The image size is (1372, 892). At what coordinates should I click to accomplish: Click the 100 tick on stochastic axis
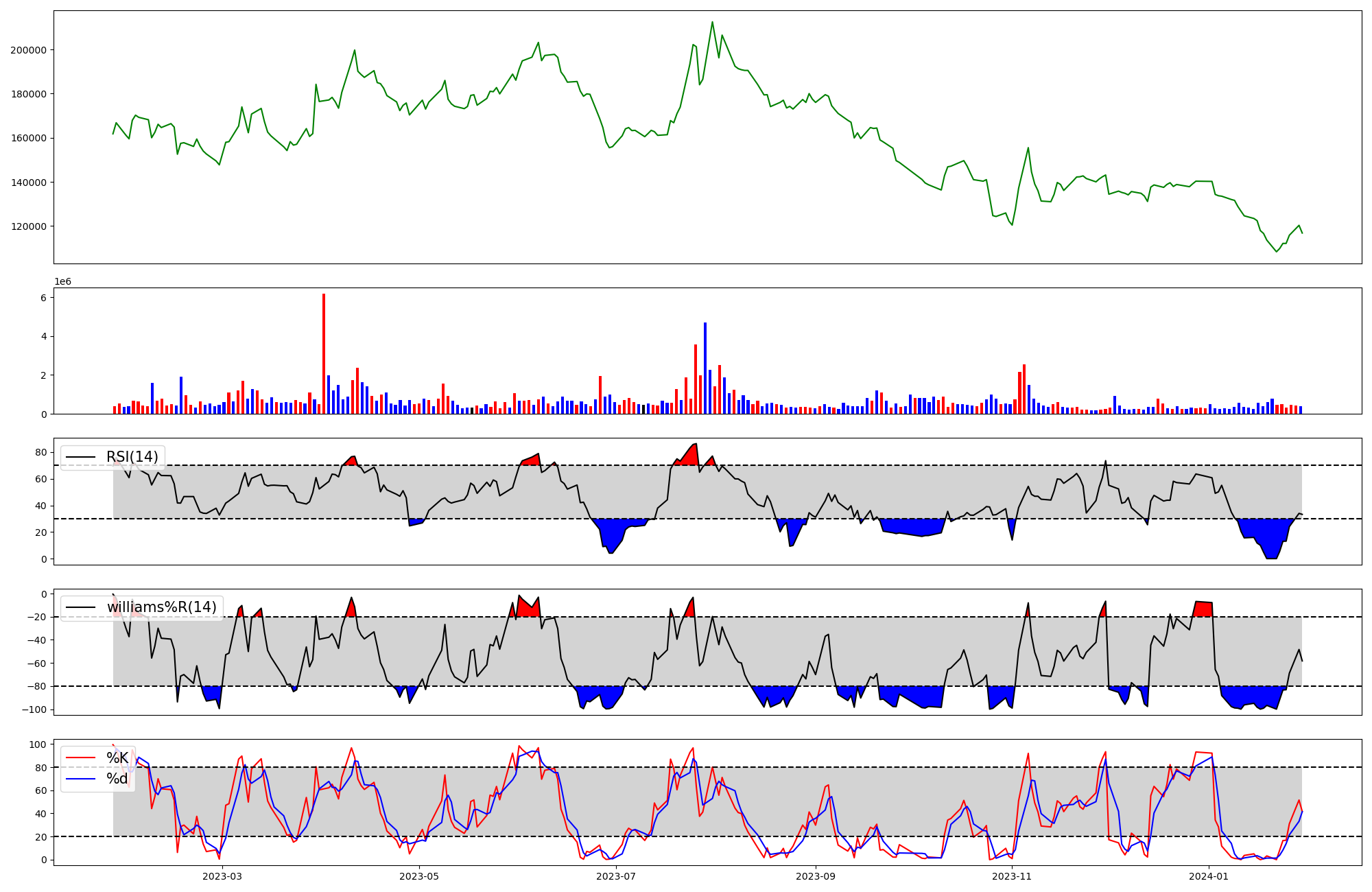(x=38, y=744)
